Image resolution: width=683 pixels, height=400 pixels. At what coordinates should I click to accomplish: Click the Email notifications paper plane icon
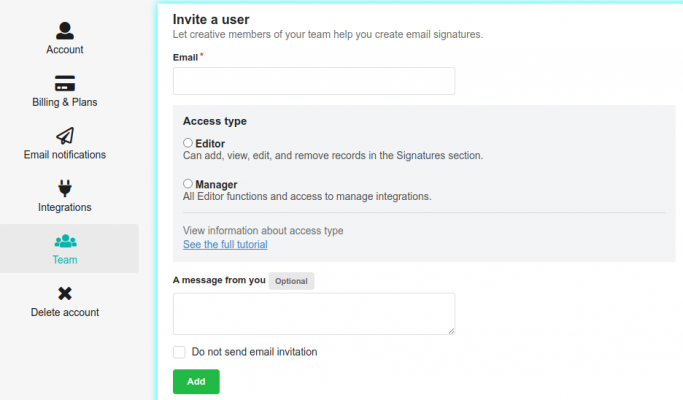point(65,135)
